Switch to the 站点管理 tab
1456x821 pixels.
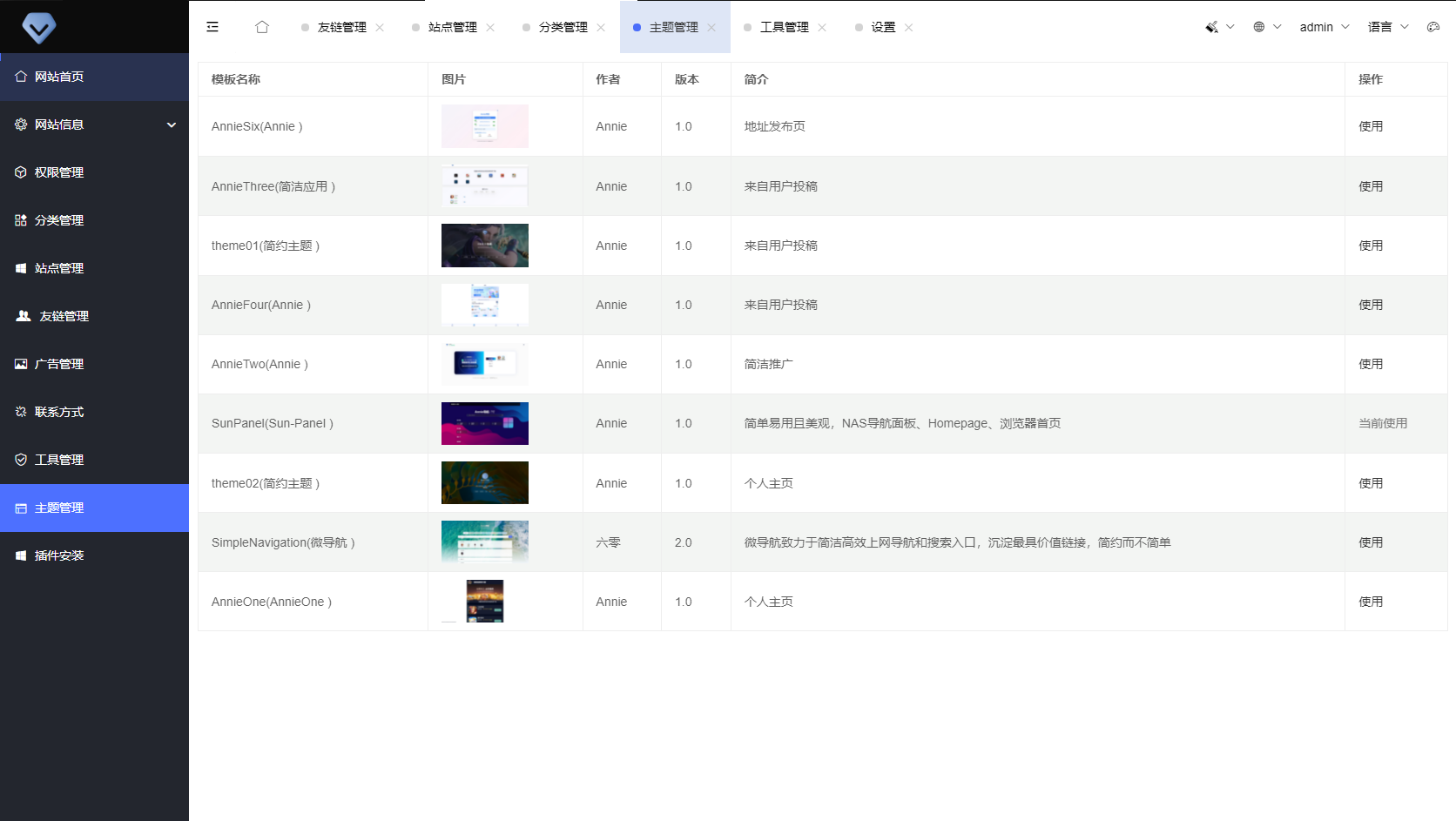coord(452,28)
